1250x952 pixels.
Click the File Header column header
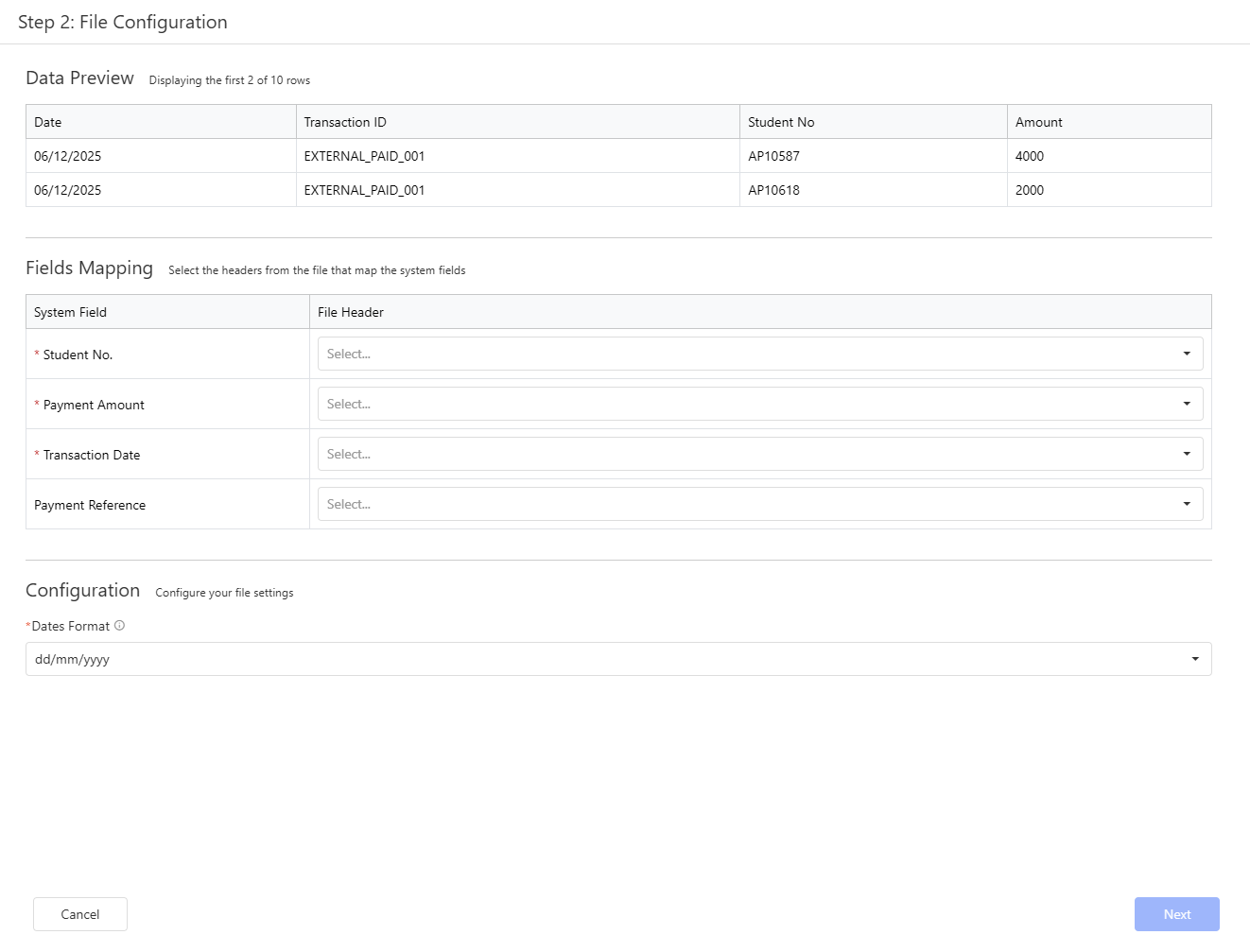351,312
